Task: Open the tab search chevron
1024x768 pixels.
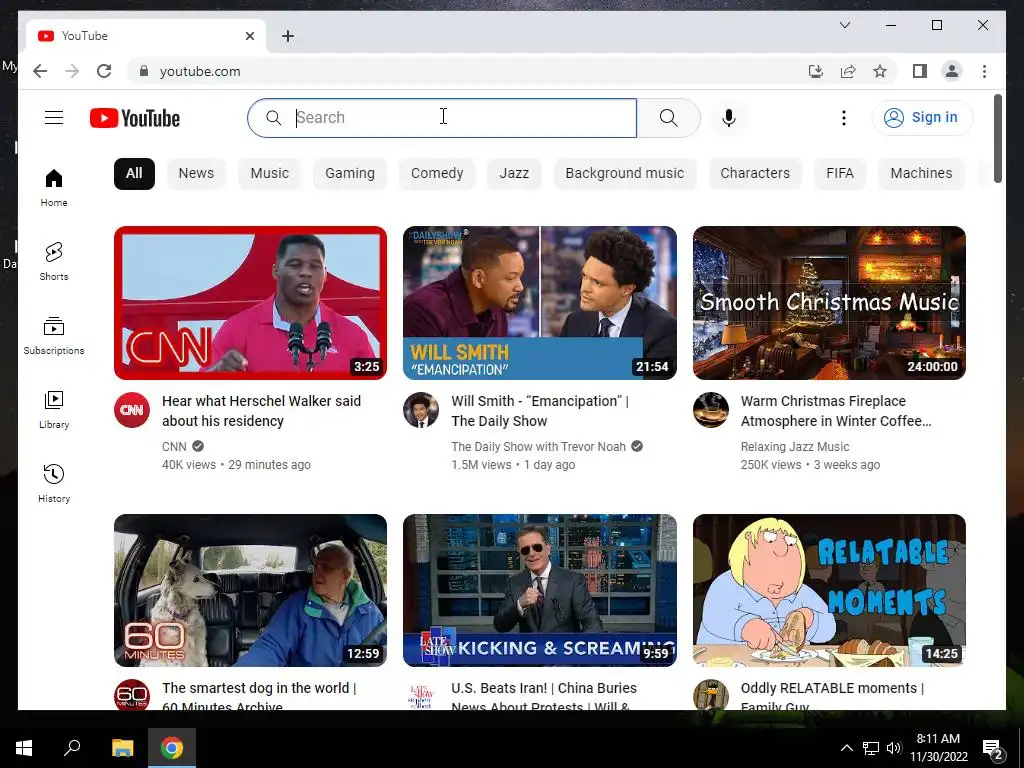Action: click(844, 25)
